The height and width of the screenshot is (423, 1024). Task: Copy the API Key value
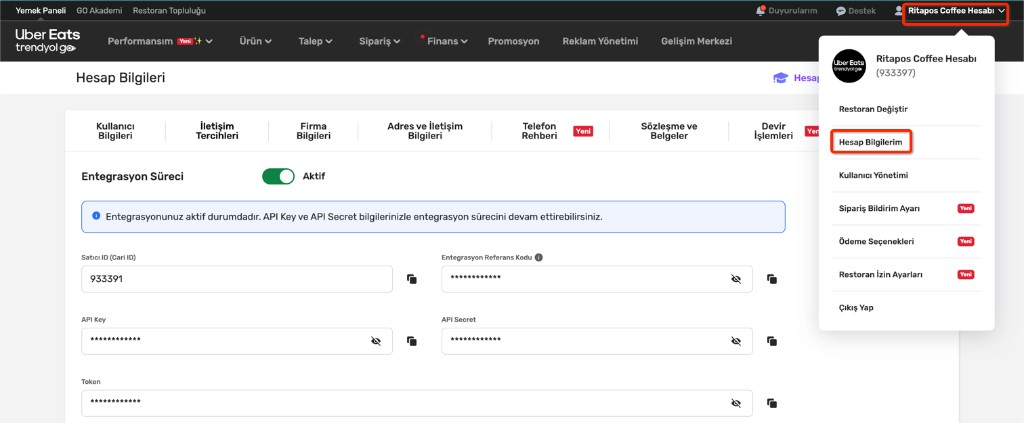pos(411,341)
